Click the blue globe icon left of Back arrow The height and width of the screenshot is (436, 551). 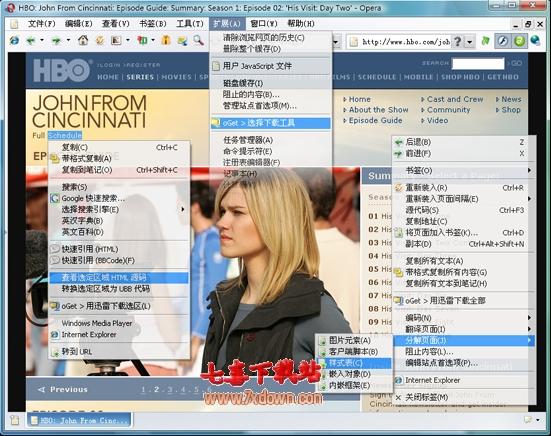tap(14, 41)
